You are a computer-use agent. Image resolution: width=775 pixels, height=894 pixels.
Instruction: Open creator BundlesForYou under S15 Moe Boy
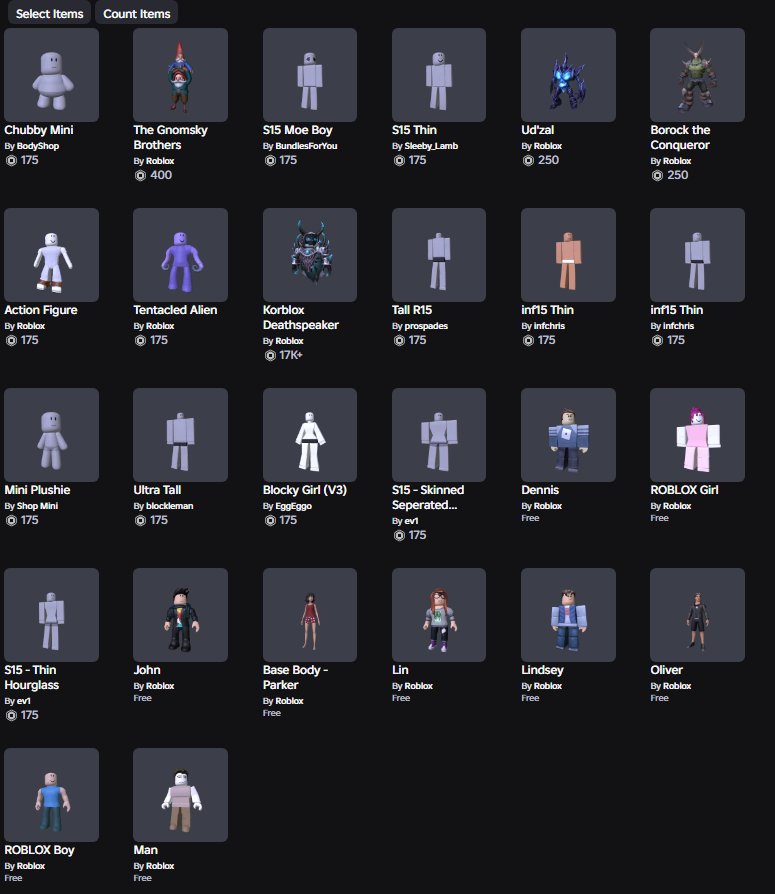306,146
